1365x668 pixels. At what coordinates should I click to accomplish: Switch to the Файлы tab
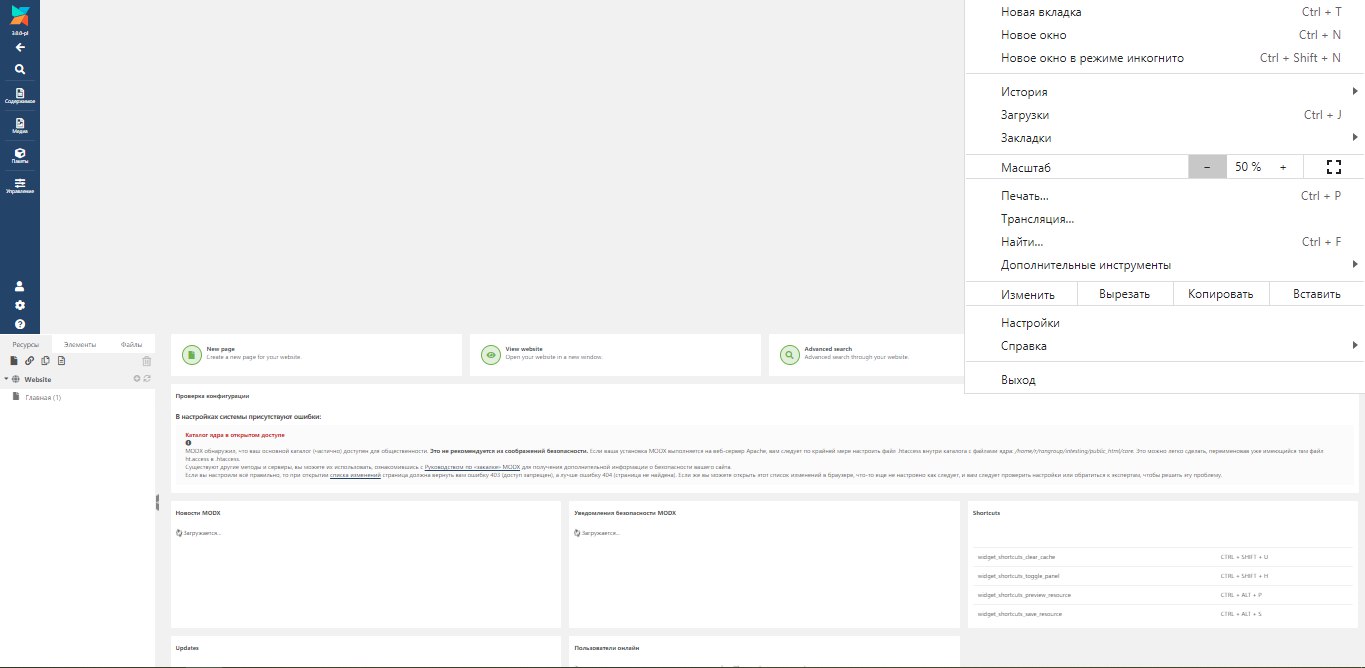[x=131, y=344]
